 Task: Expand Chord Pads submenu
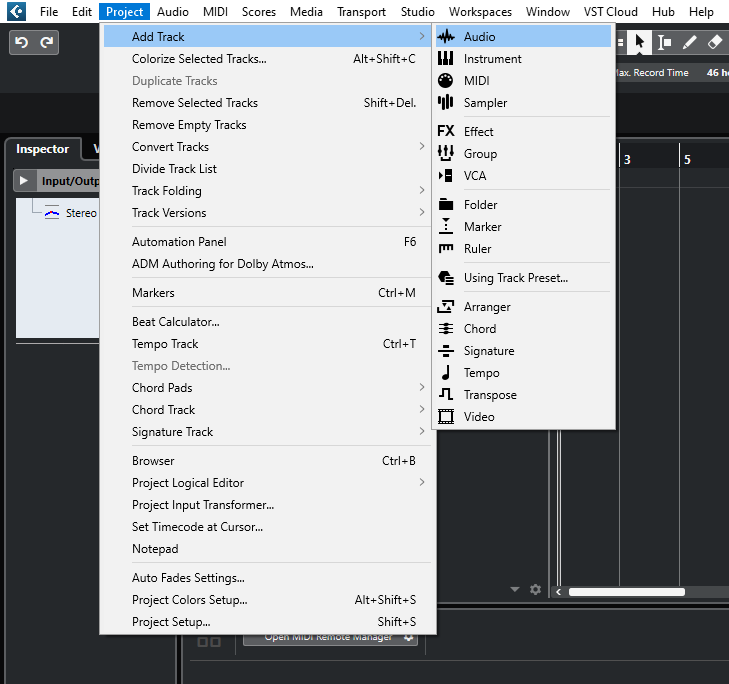tap(422, 387)
